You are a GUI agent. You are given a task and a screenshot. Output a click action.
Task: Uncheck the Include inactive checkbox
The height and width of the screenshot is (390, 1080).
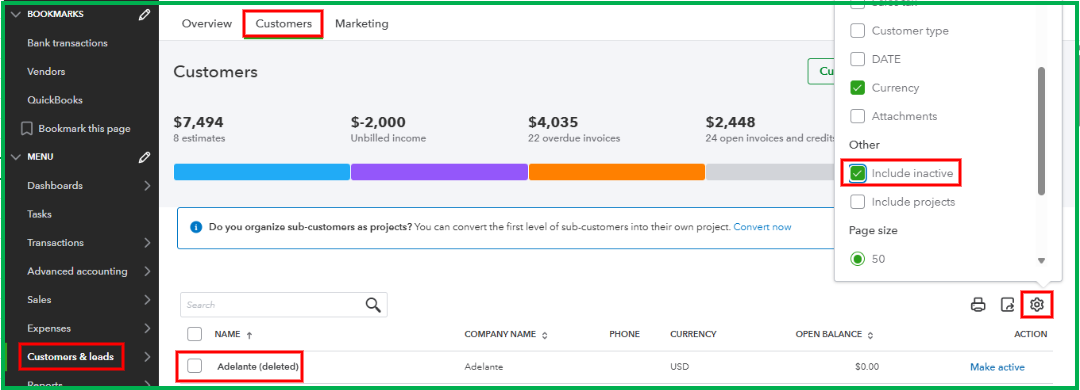tap(858, 174)
